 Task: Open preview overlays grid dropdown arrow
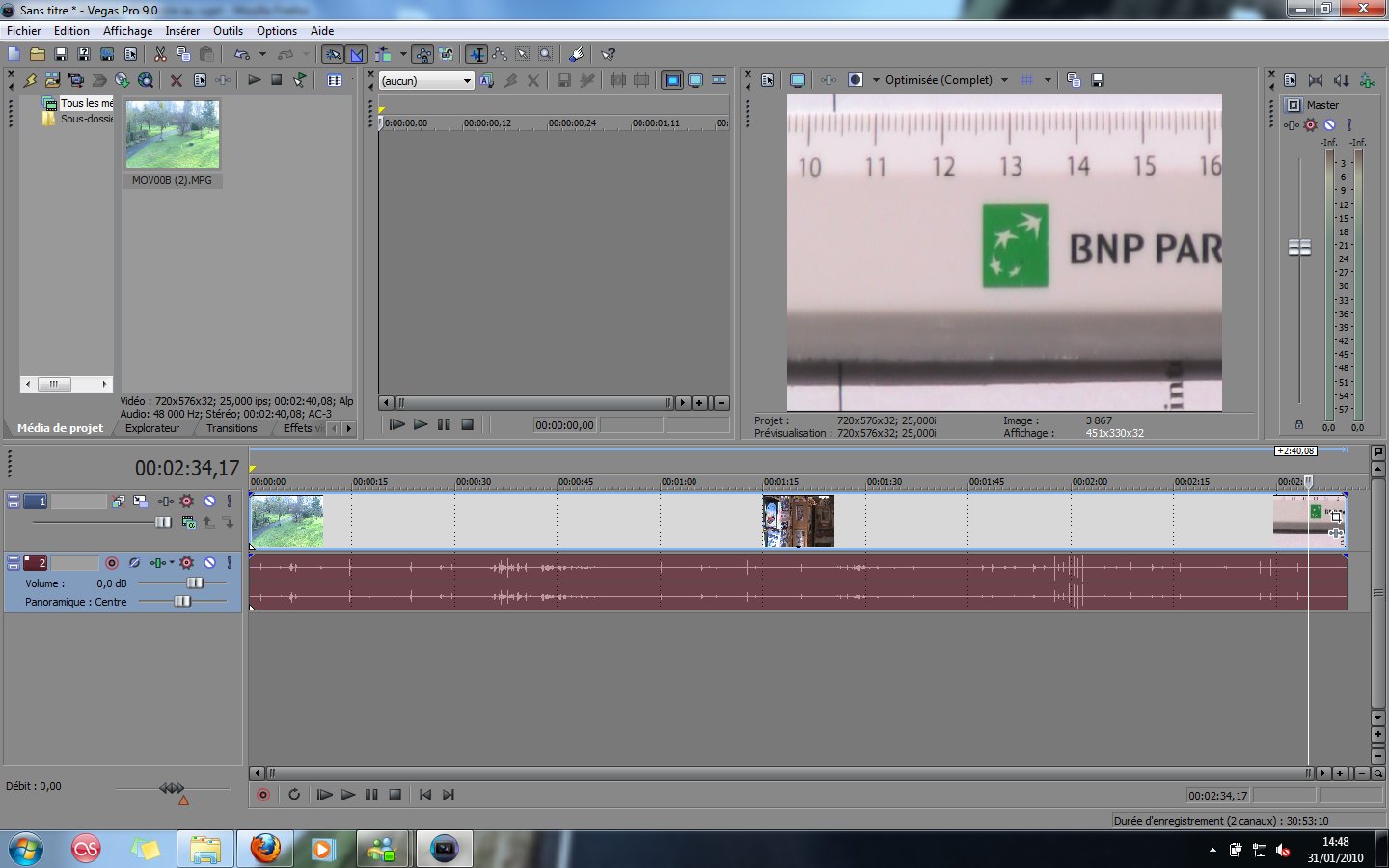click(x=1048, y=80)
